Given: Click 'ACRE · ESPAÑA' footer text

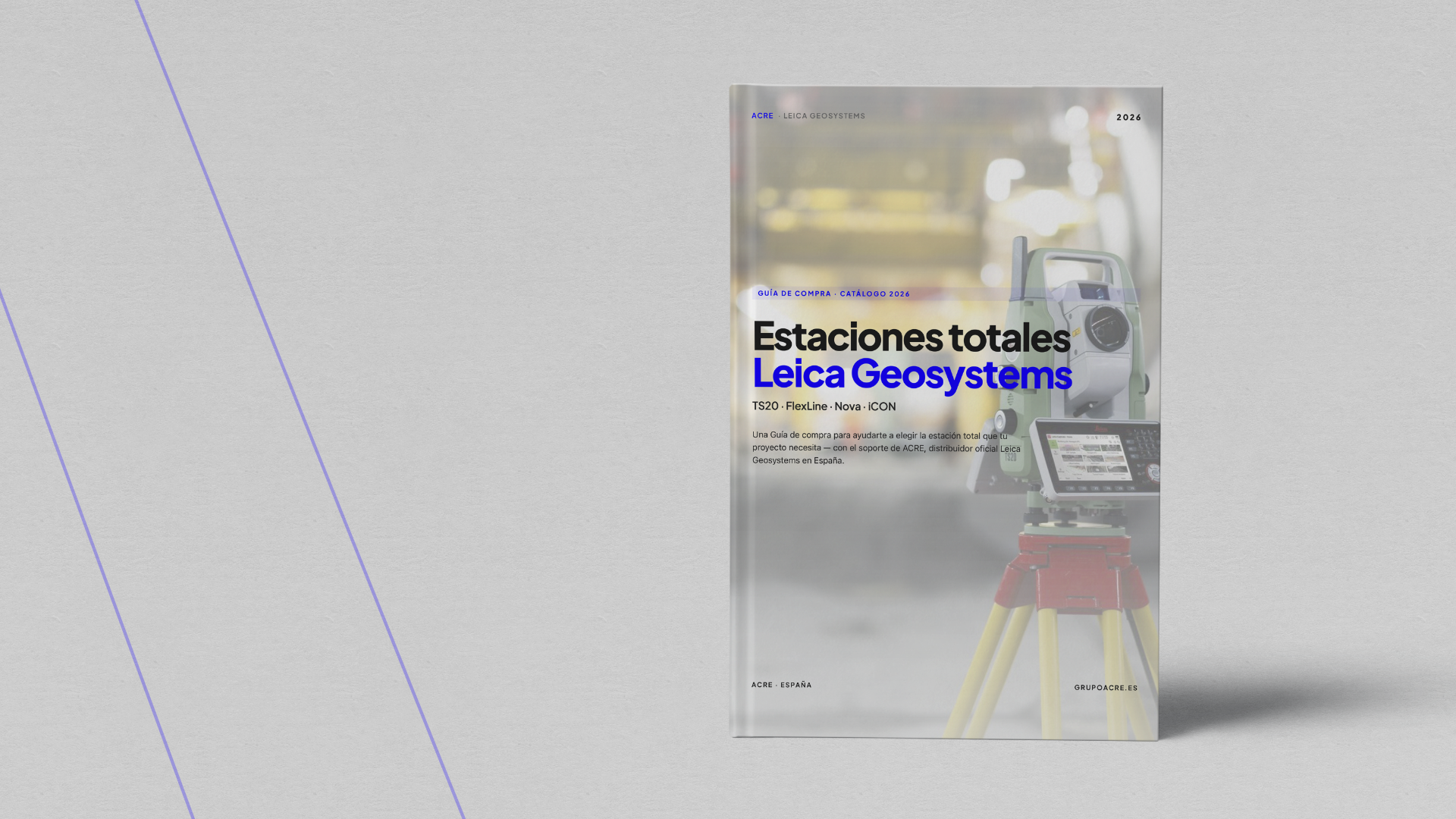Looking at the screenshot, I should point(781,685).
